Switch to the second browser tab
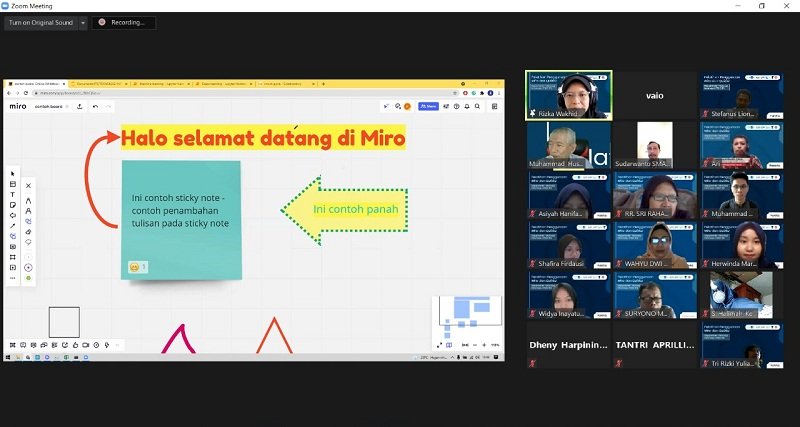 tap(98, 84)
